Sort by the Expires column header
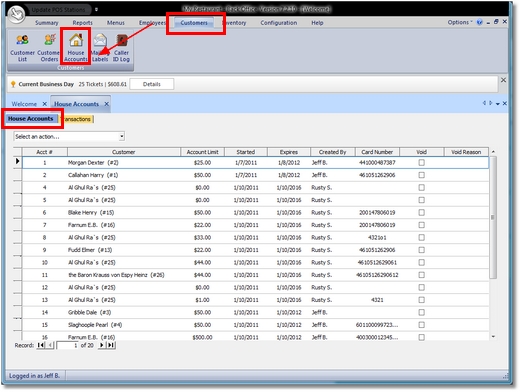This screenshot has width=520, height=392. (x=289, y=152)
